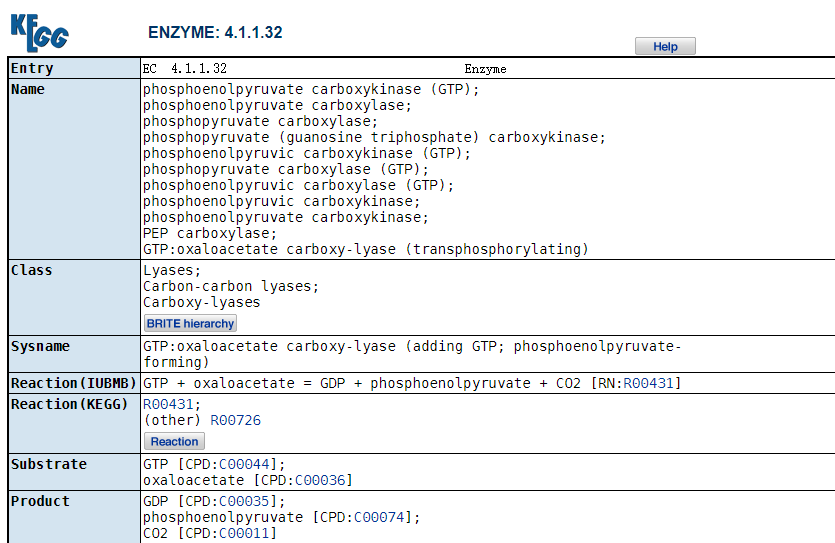This screenshot has width=835, height=543.
Task: Click class entry 'Carbon-carbon lyases;'
Action: click(x=231, y=286)
